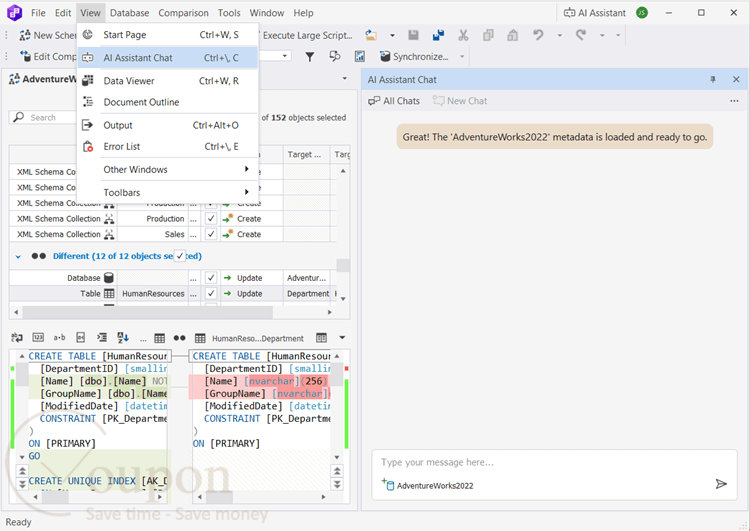The width and height of the screenshot is (750, 531).
Task: Toggle checkbox for Production XML Schema Collection
Action: pos(210,219)
